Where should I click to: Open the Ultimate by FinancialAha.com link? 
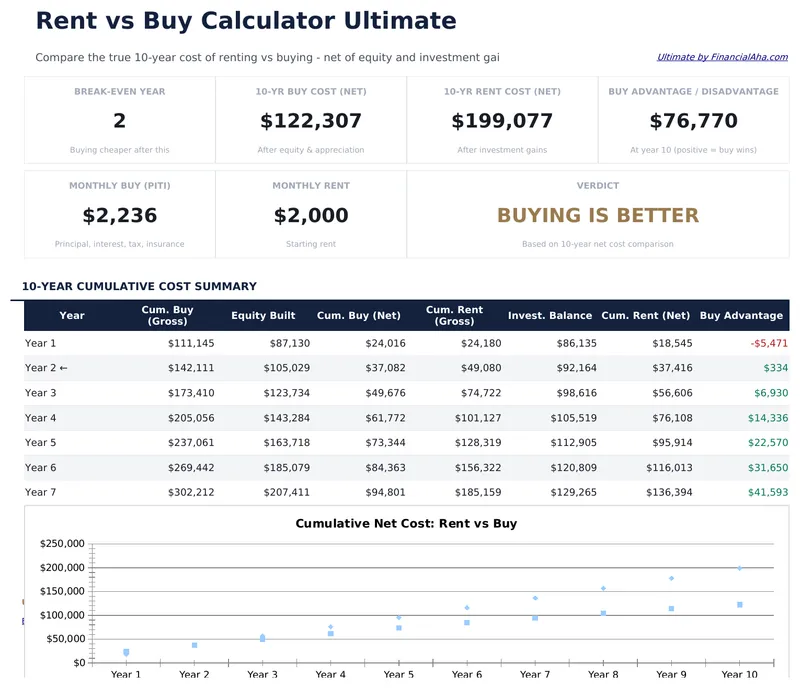720,57
